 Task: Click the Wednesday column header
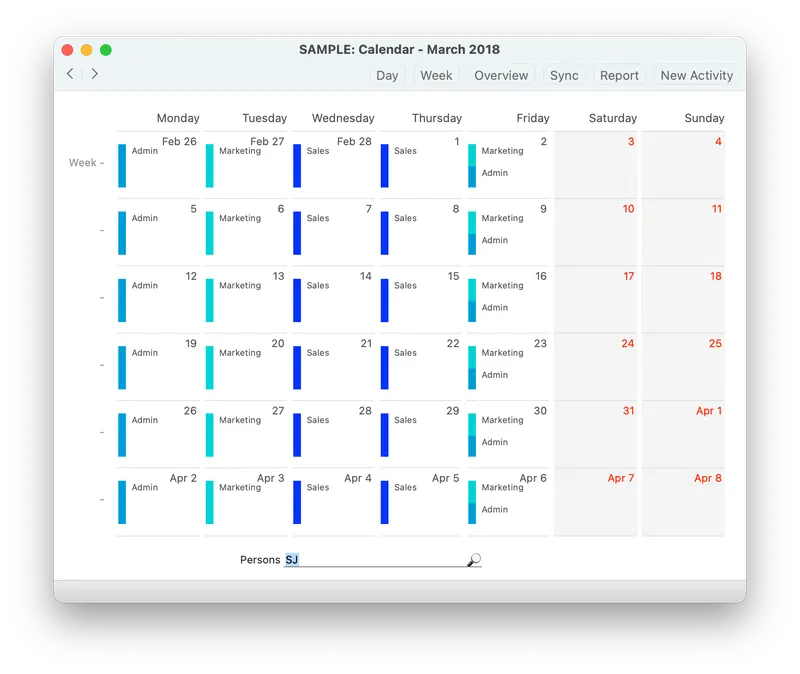343,118
